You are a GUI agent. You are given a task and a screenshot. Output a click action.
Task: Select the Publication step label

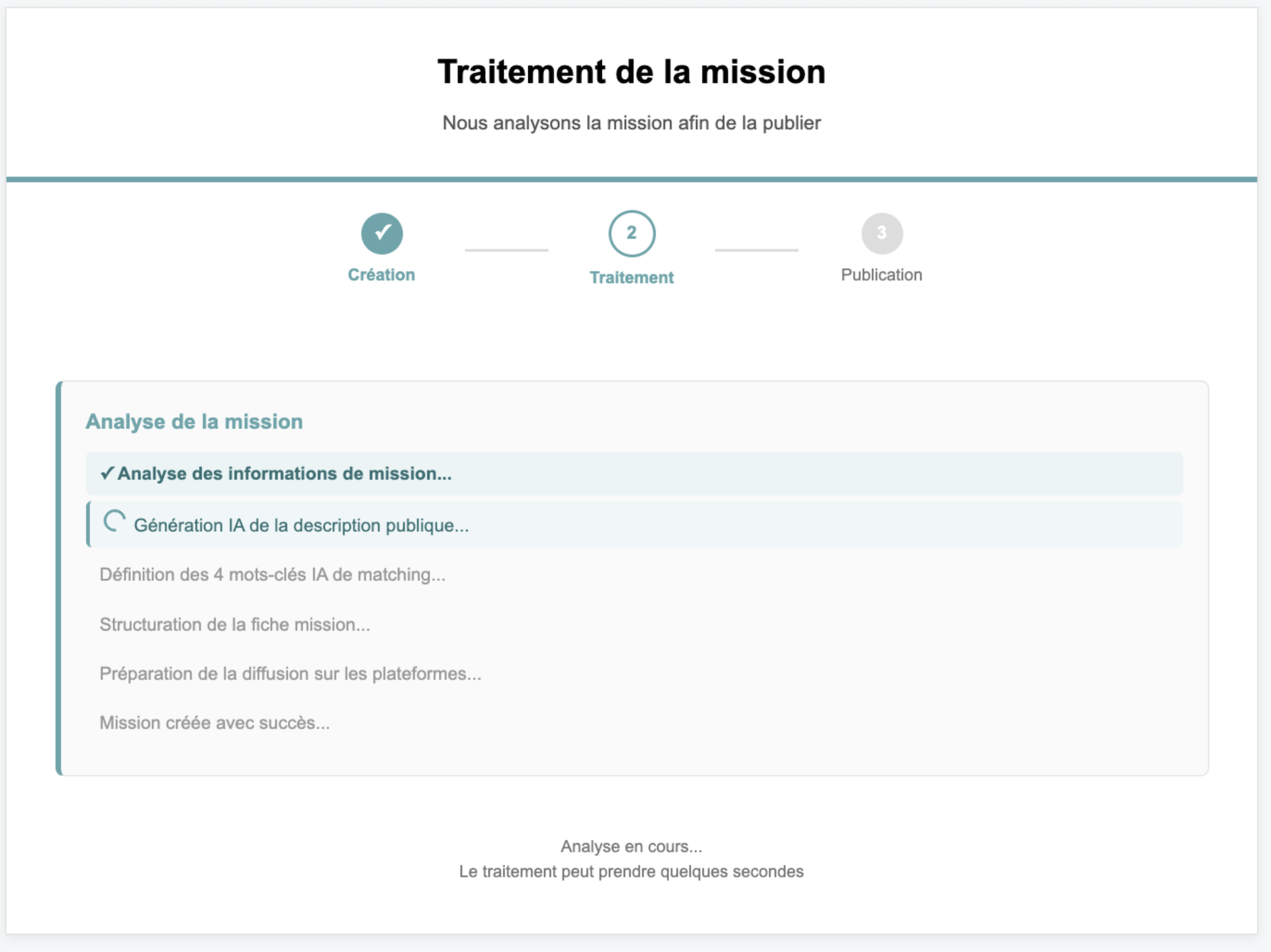coord(881,275)
